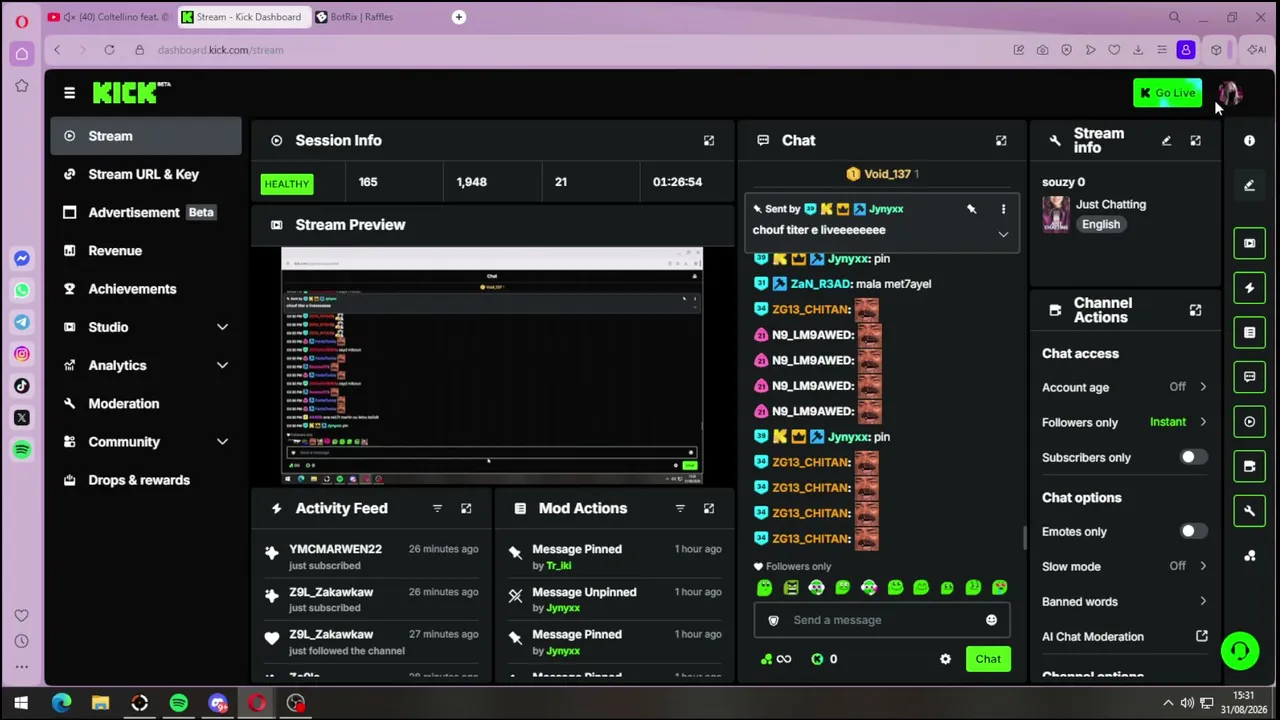This screenshot has width=1280, height=720.
Task: Open Messenger in Opera sidebar
Action: pyautogui.click(x=22, y=258)
